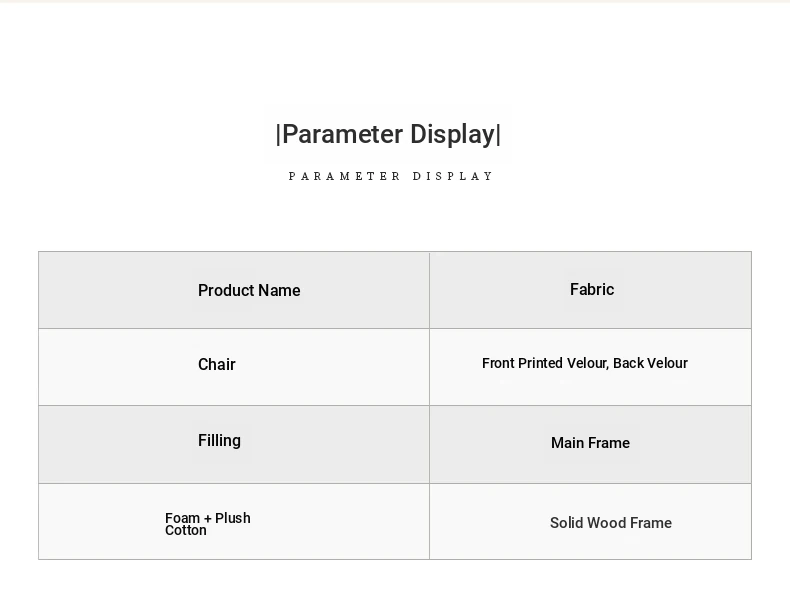Select the Product Name table cell

tap(249, 290)
